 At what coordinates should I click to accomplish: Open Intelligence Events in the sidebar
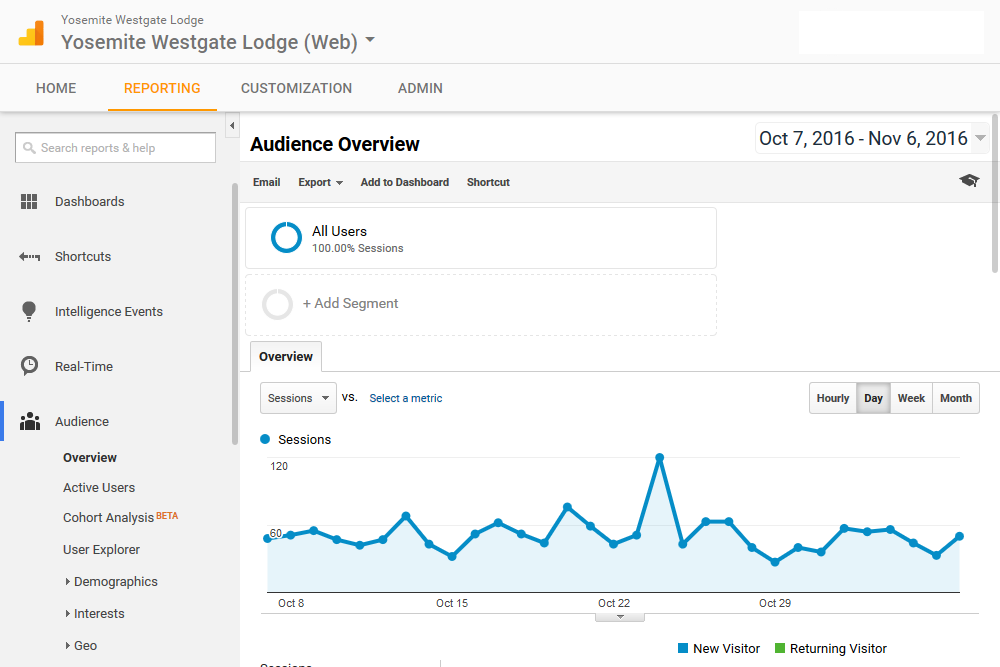tap(108, 311)
